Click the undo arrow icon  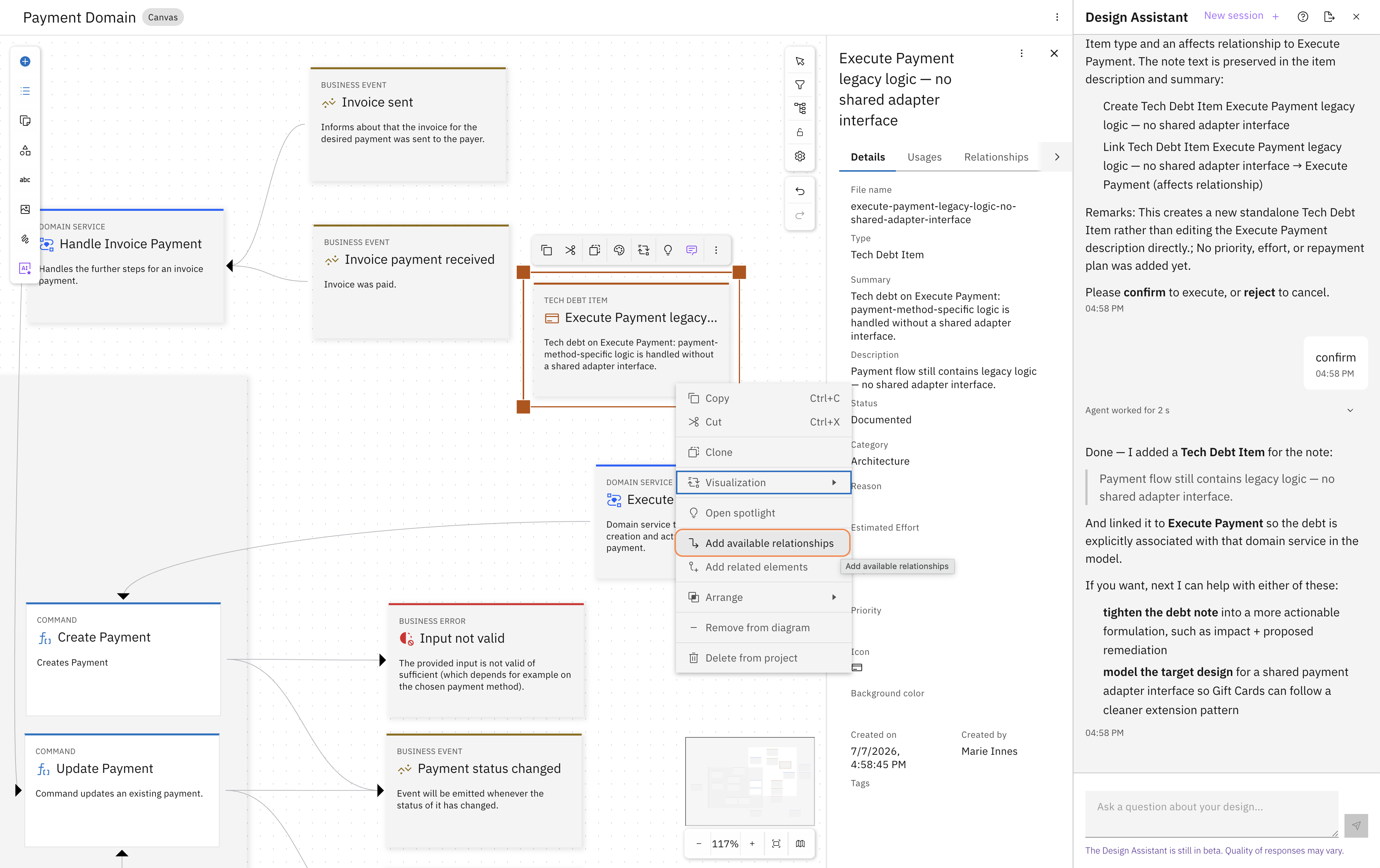coord(800,191)
